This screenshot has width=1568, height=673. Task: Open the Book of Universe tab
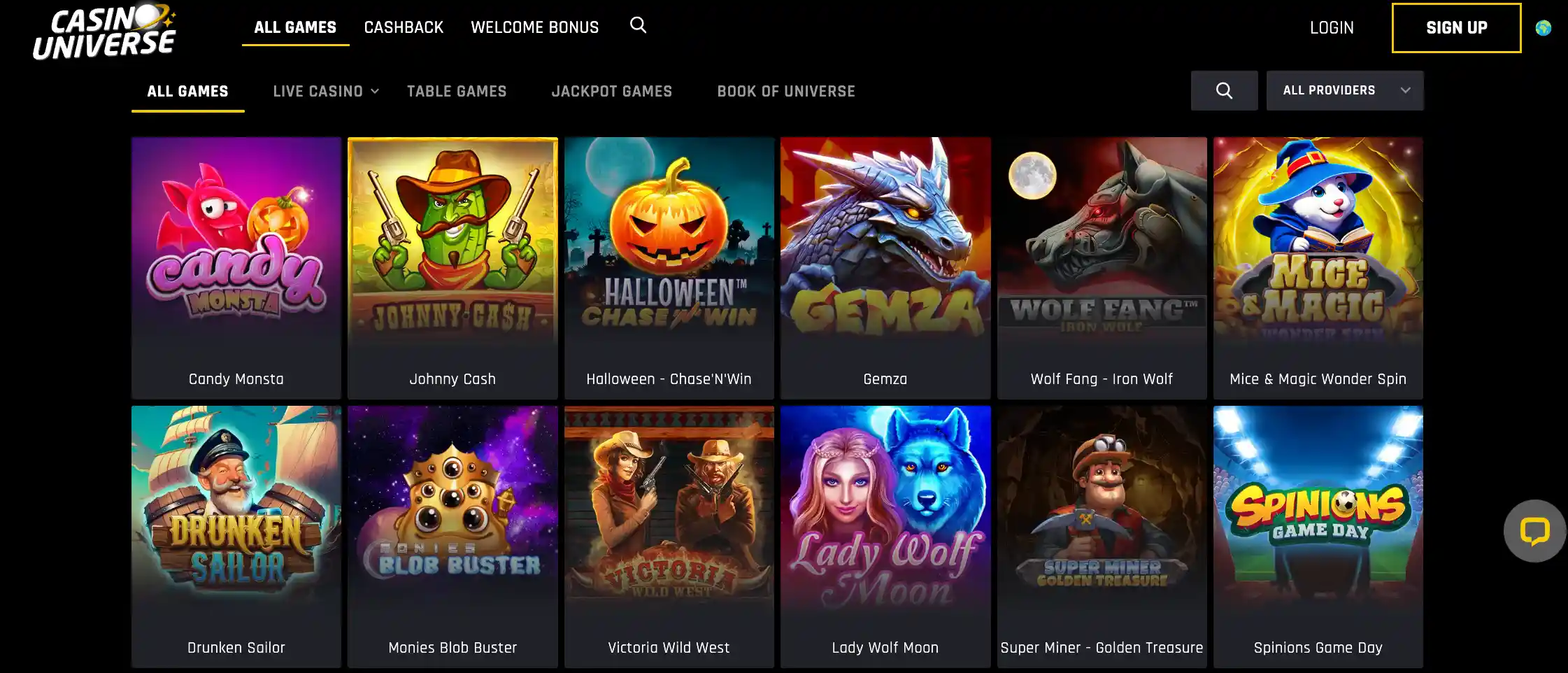786,91
